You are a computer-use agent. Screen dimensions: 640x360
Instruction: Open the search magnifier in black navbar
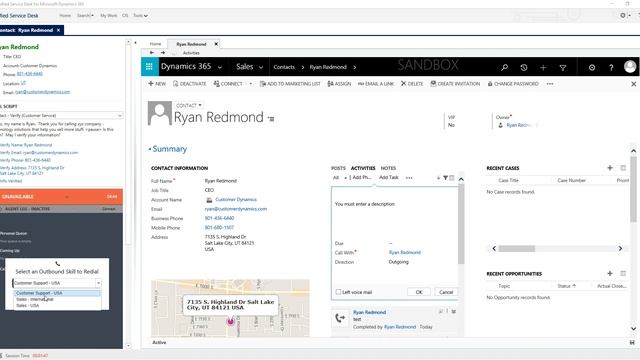[x=504, y=67]
